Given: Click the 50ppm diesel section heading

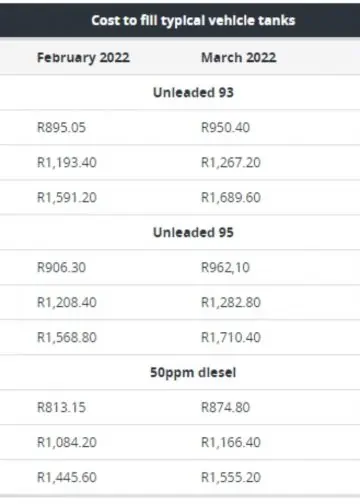Looking at the screenshot, I should coord(193,372).
